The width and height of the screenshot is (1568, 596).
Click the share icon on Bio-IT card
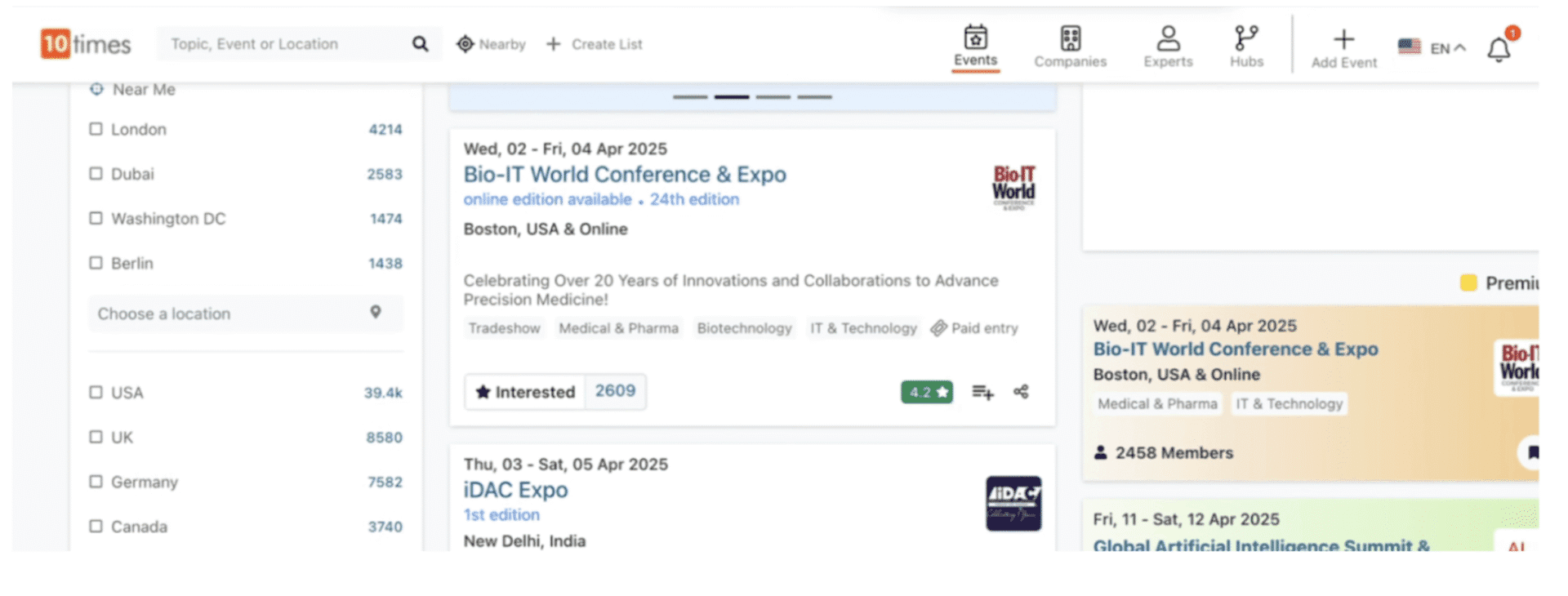pyautogui.click(x=1021, y=392)
